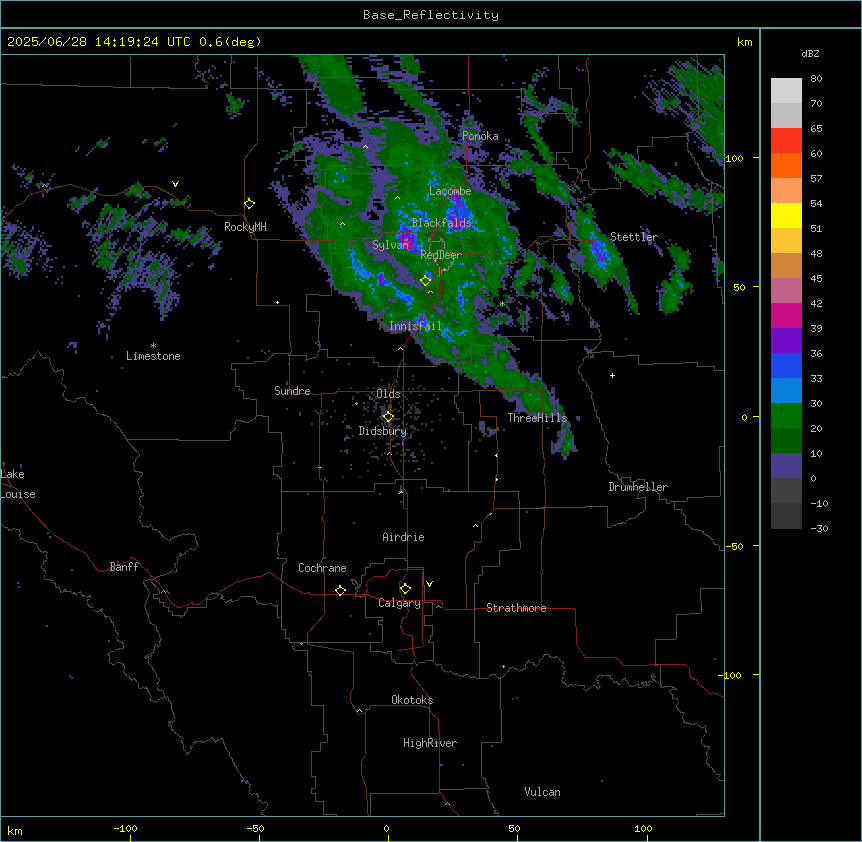
Task: Select the slate blue 0-10 dBZ swatch
Action: [786, 466]
